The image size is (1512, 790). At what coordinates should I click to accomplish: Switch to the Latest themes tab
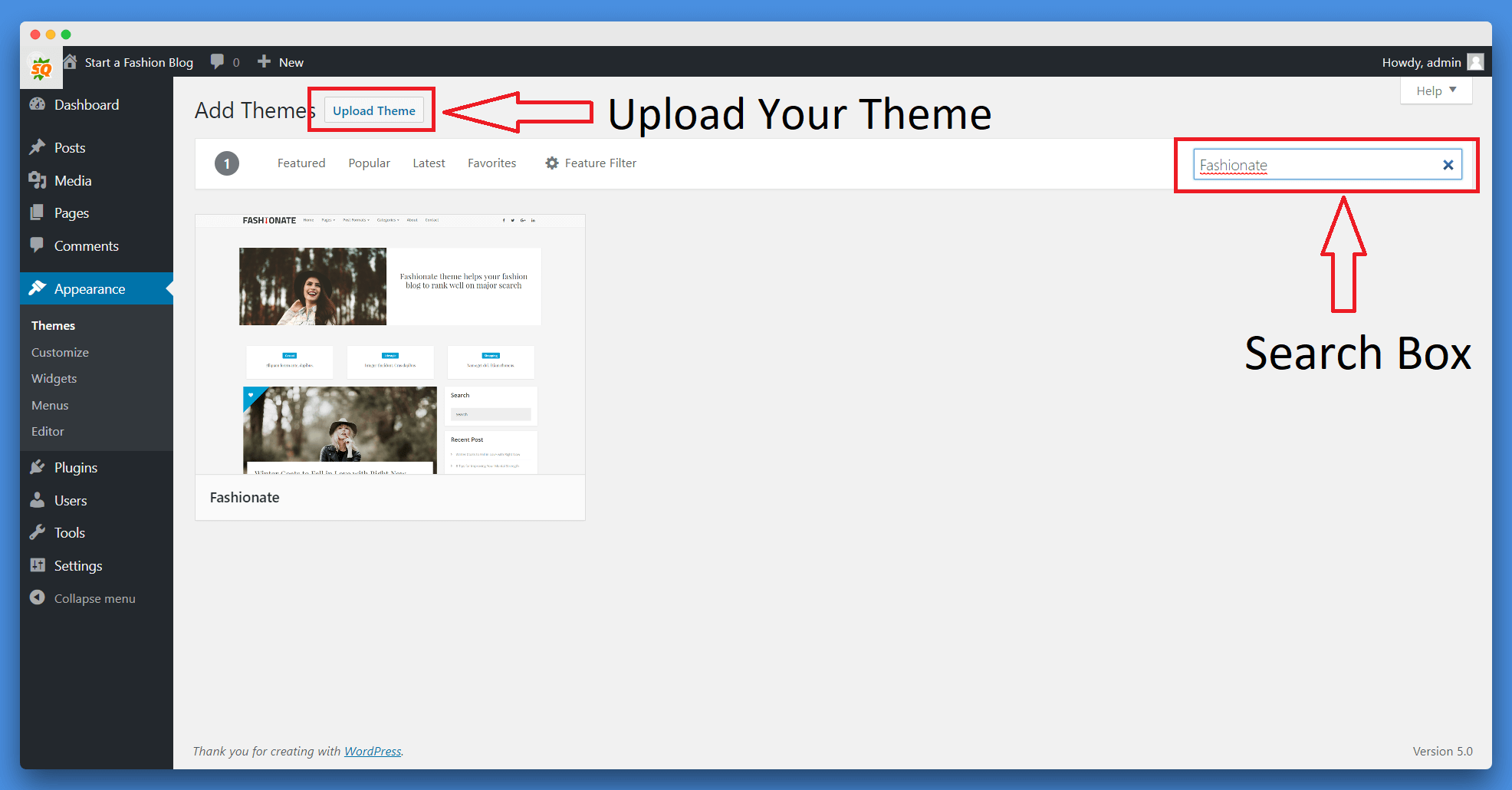coord(429,163)
